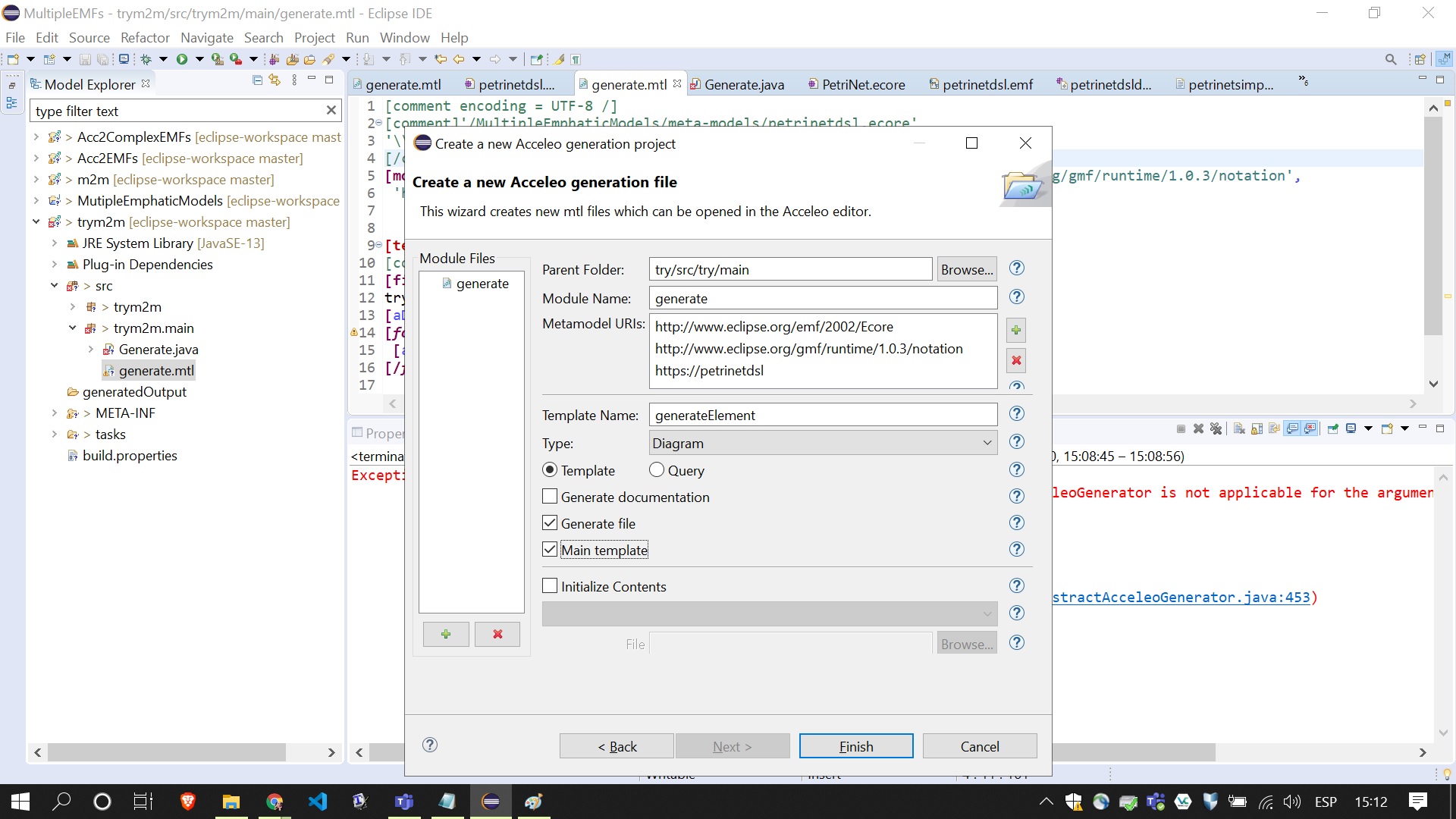This screenshot has height=819, width=1456.
Task: Open Eclipse from Windows taskbar
Action: (x=491, y=802)
